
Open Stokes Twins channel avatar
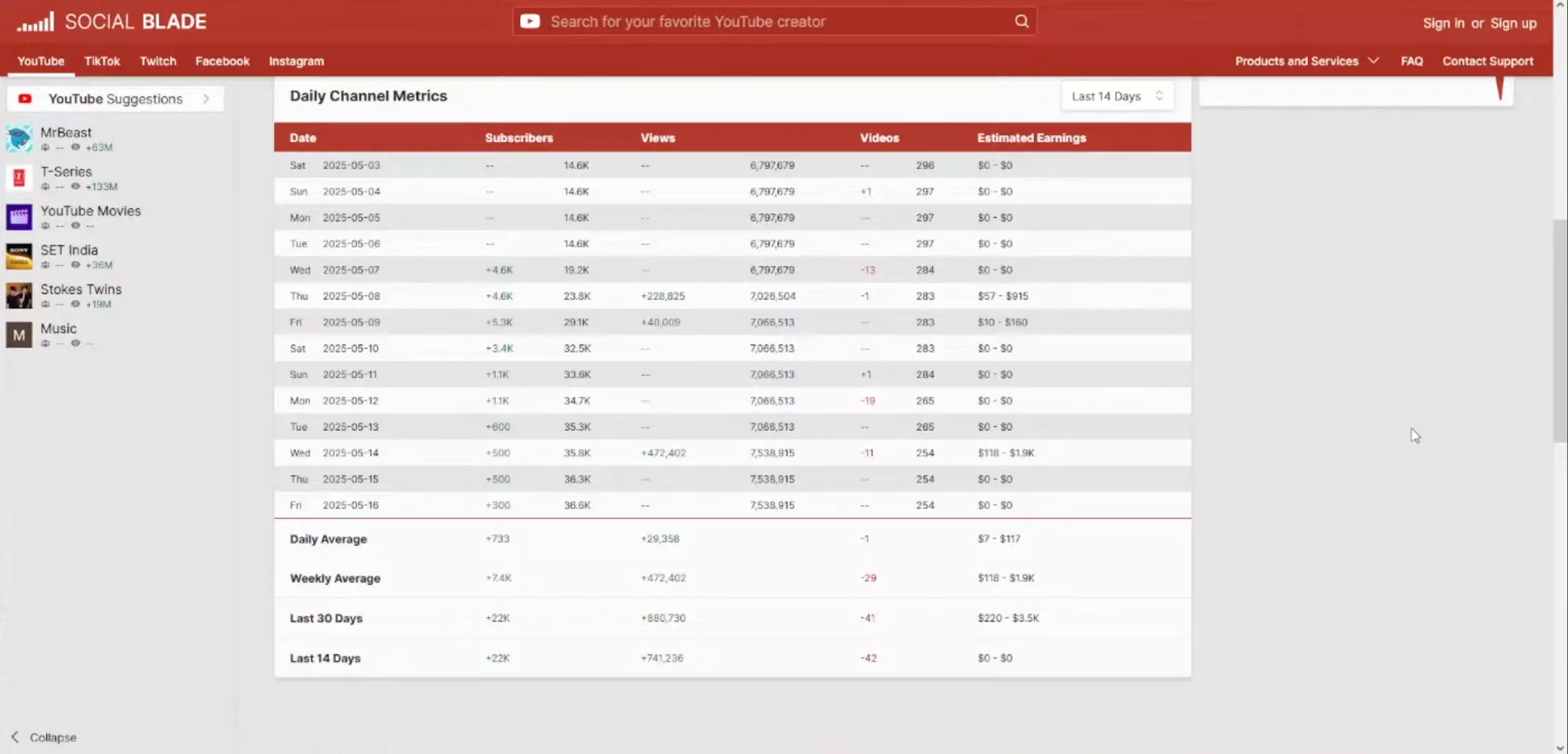[x=19, y=295]
